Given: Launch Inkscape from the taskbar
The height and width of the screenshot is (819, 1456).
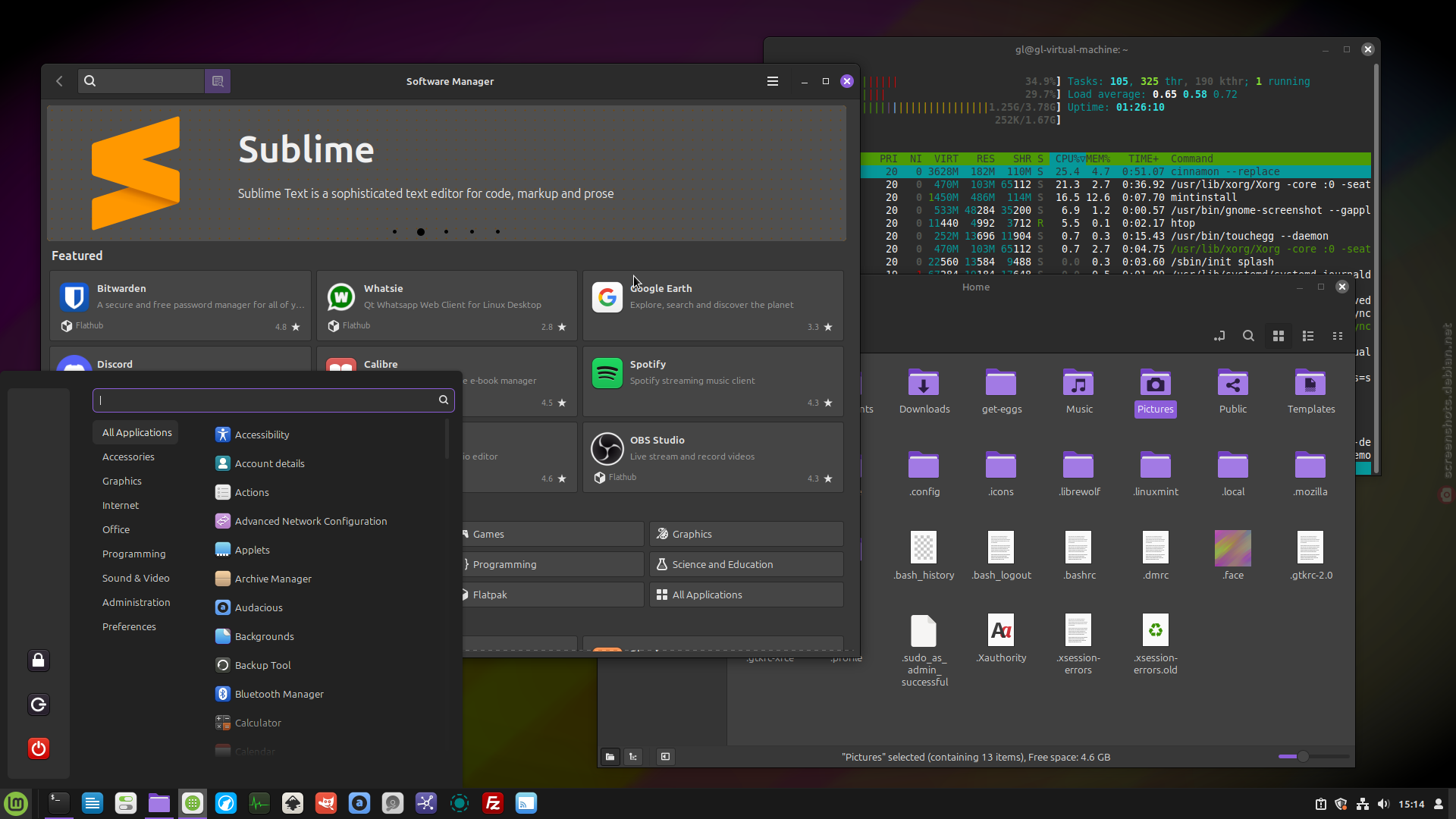Looking at the screenshot, I should [x=293, y=803].
